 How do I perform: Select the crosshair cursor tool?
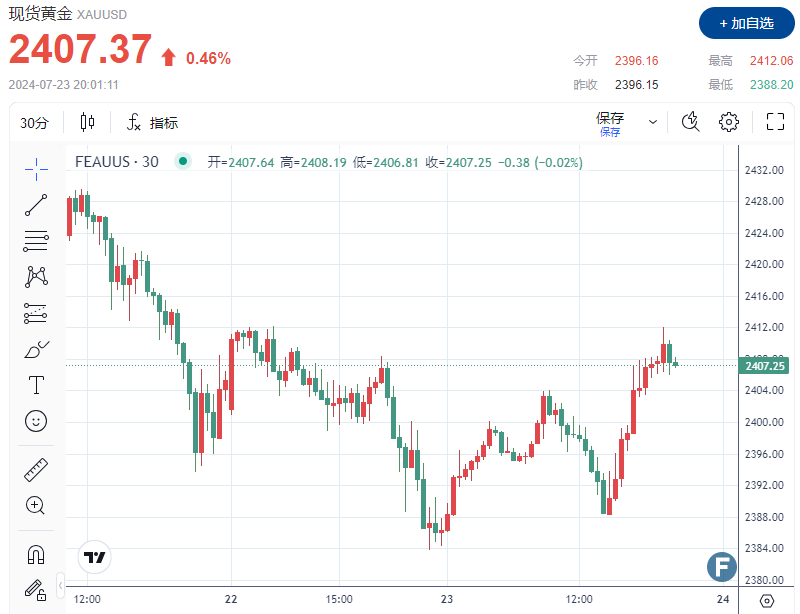(x=36, y=169)
